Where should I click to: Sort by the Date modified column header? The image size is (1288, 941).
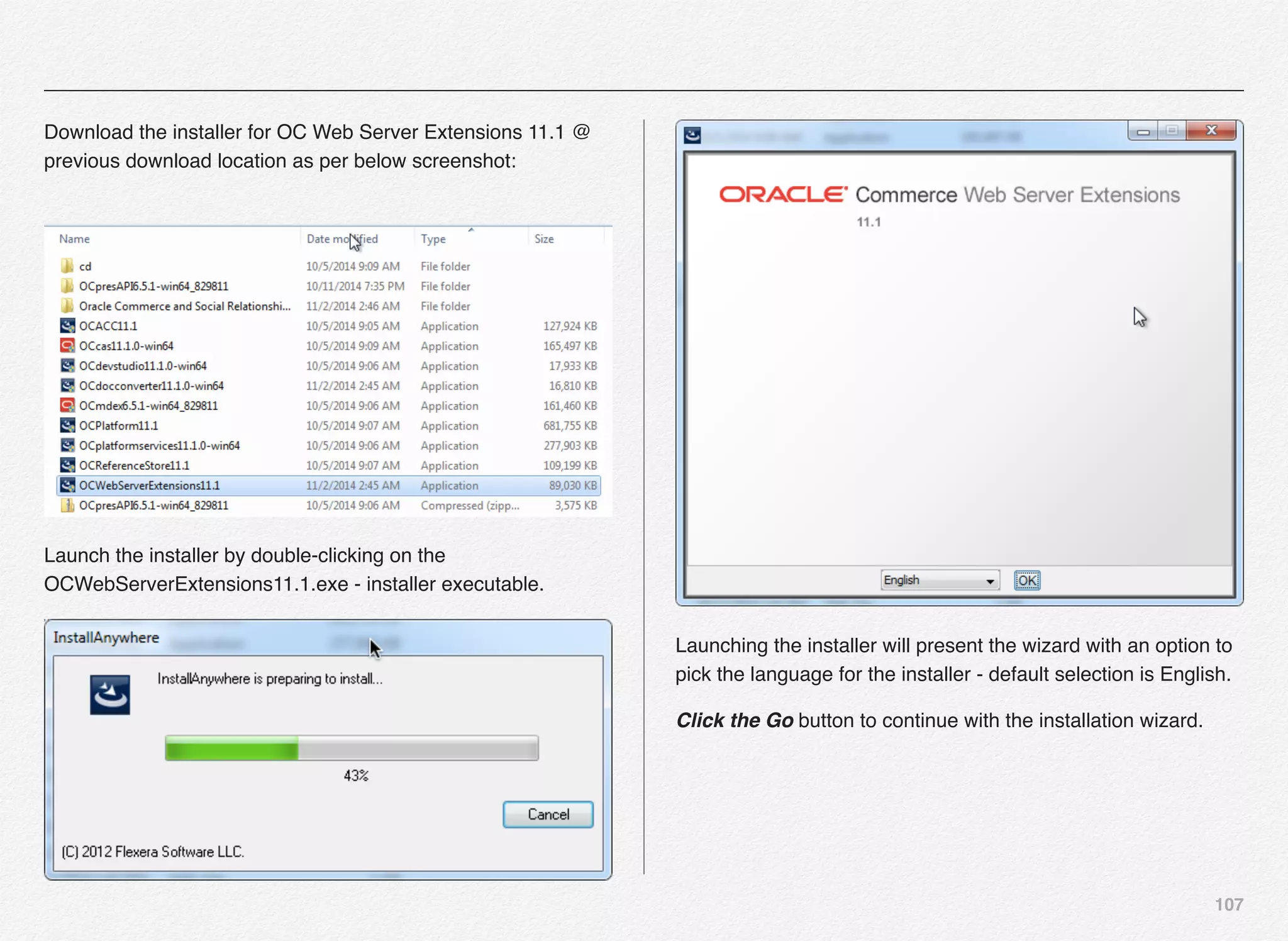(x=342, y=239)
